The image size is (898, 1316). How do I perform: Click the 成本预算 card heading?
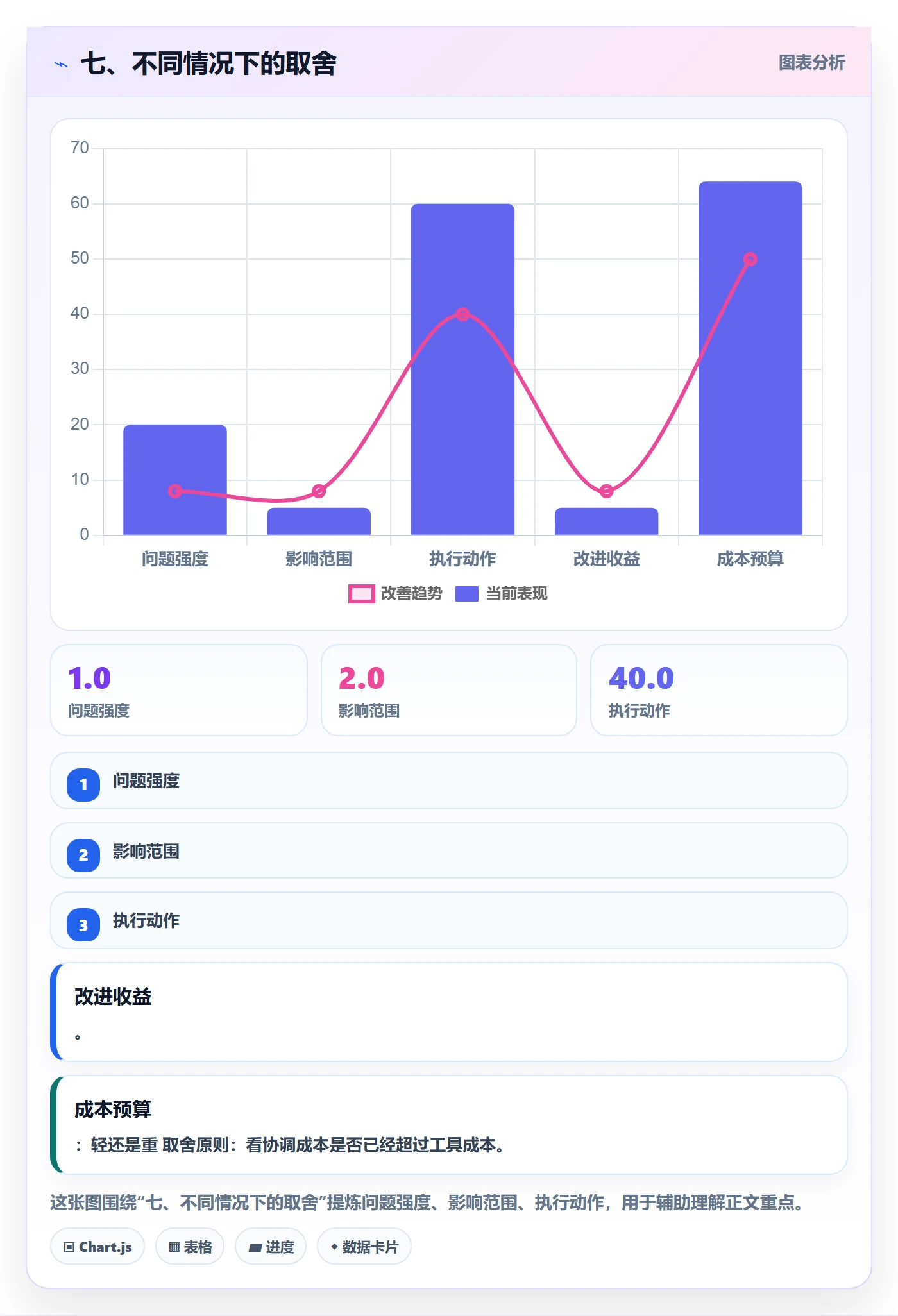point(113,1109)
